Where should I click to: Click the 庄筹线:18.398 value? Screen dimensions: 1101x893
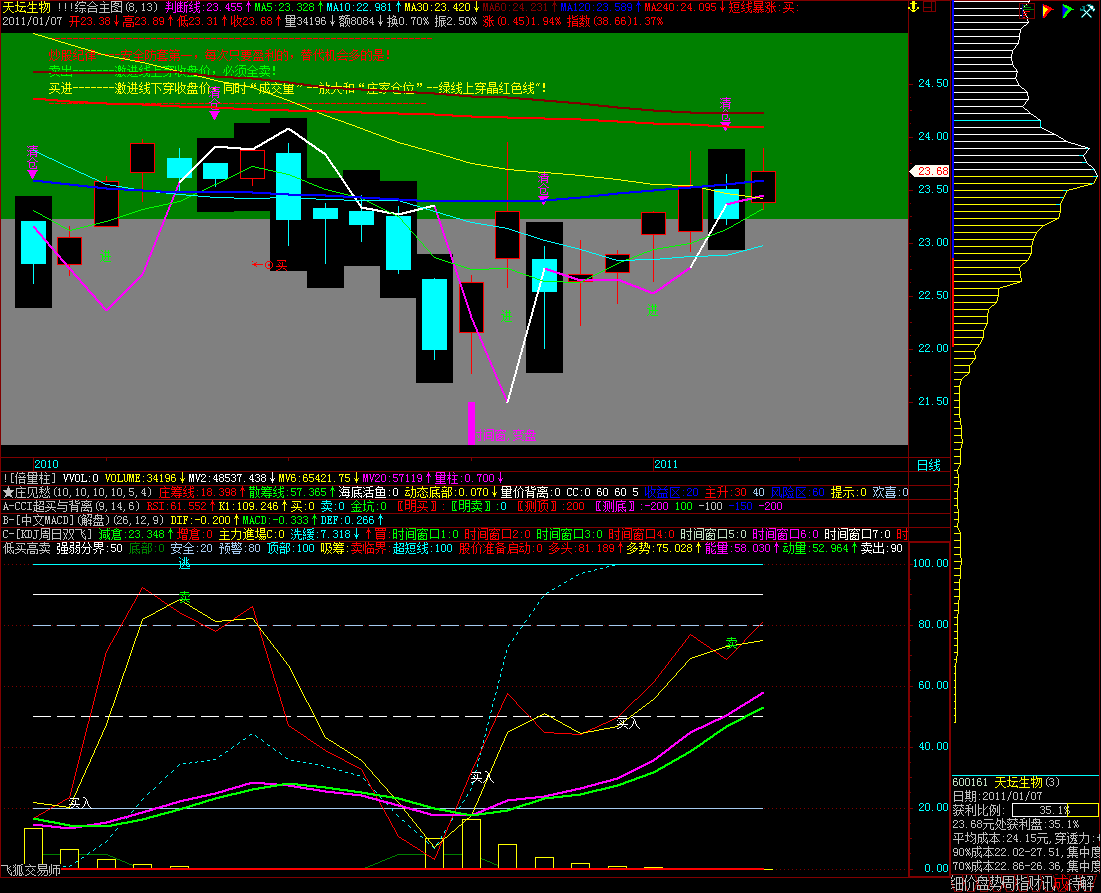click(198, 492)
